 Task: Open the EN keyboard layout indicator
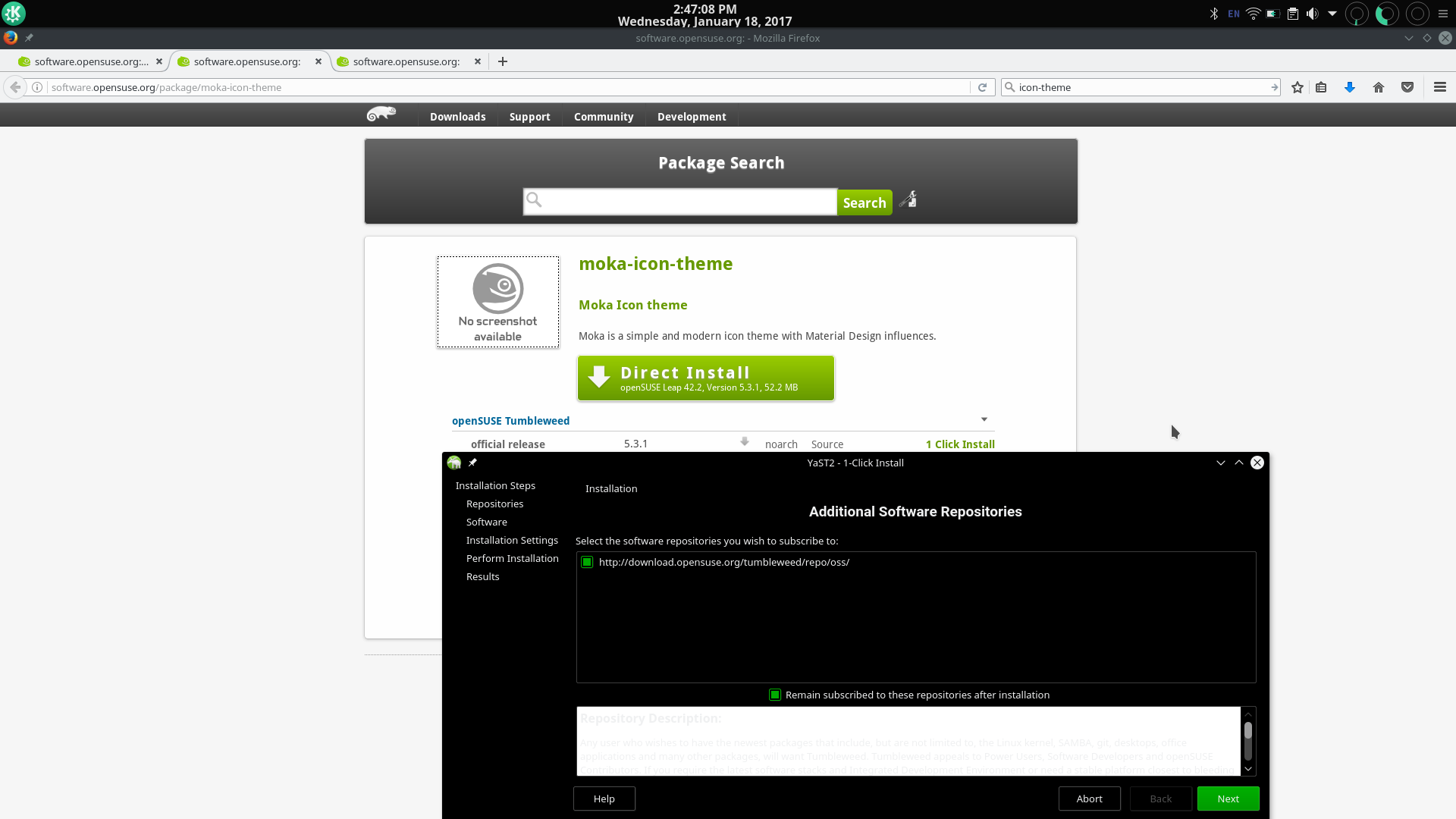(x=1234, y=14)
